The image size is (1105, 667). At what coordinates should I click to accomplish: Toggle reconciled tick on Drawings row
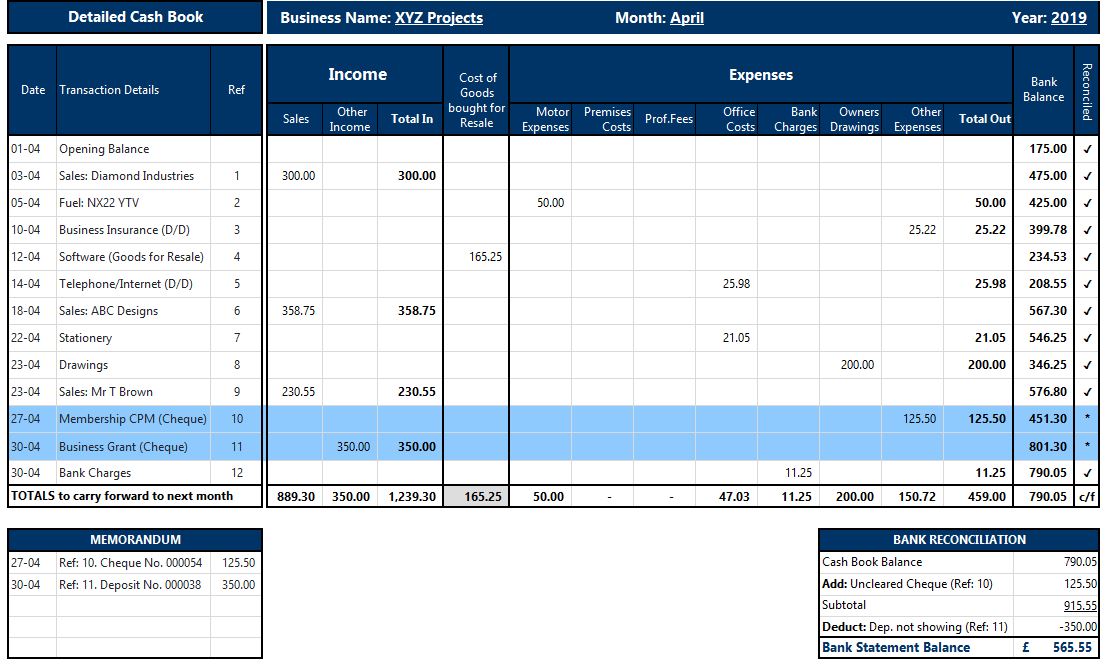pyautogui.click(x=1087, y=365)
